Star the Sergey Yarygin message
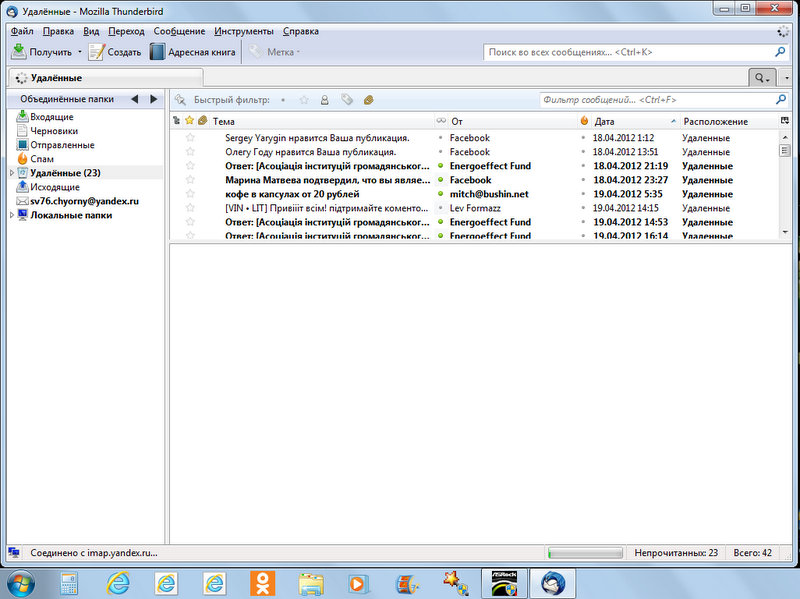The height and width of the screenshot is (599, 800). pyautogui.click(x=190, y=138)
